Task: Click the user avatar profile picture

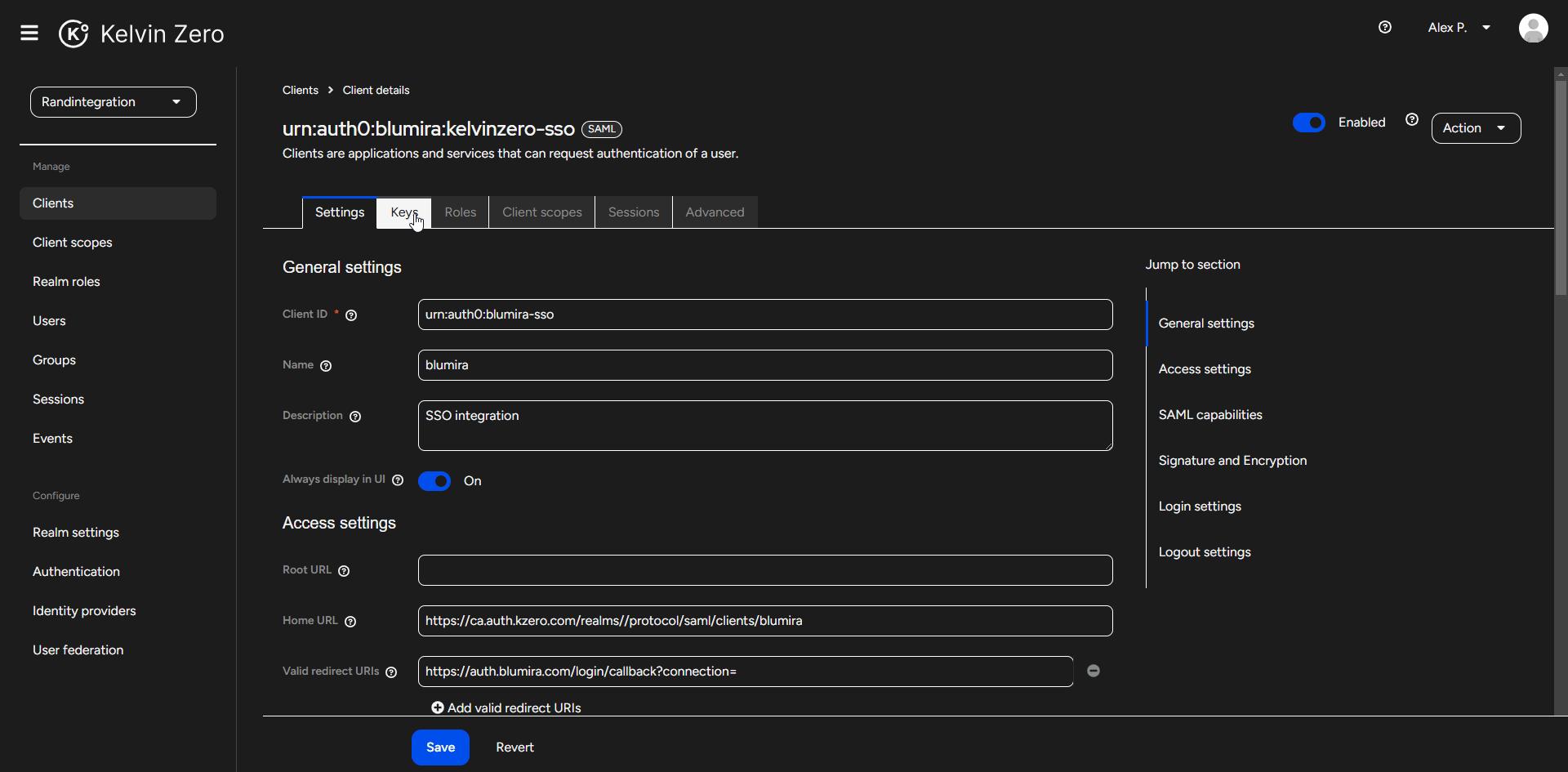Action: pyautogui.click(x=1533, y=28)
